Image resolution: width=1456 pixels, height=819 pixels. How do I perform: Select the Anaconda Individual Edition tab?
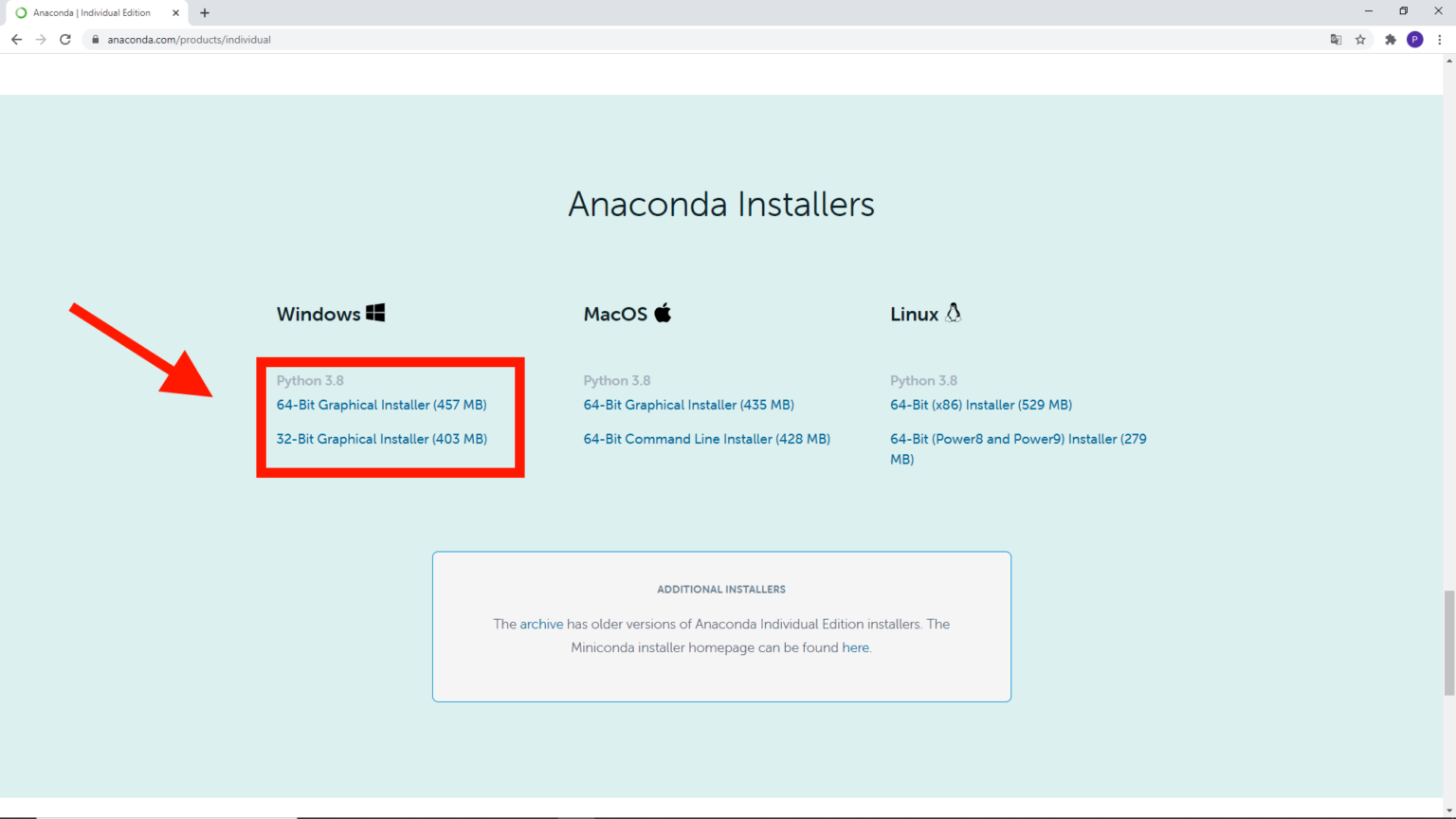[x=91, y=13]
